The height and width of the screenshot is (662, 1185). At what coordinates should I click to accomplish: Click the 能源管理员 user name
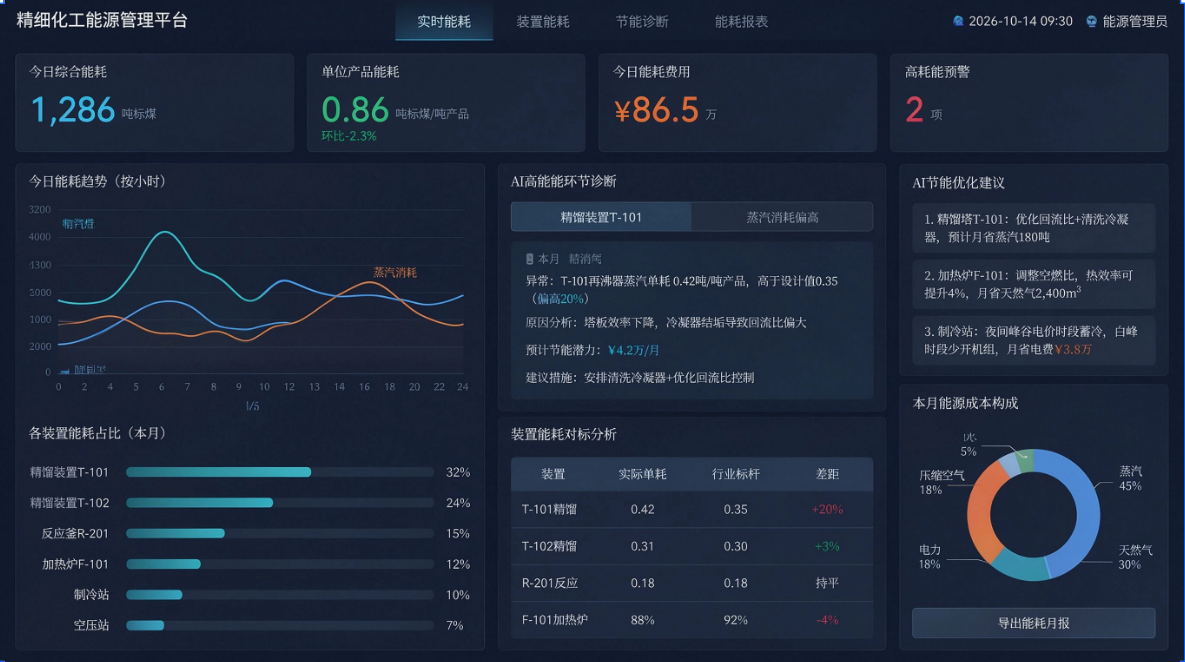pyautogui.click(x=1134, y=21)
